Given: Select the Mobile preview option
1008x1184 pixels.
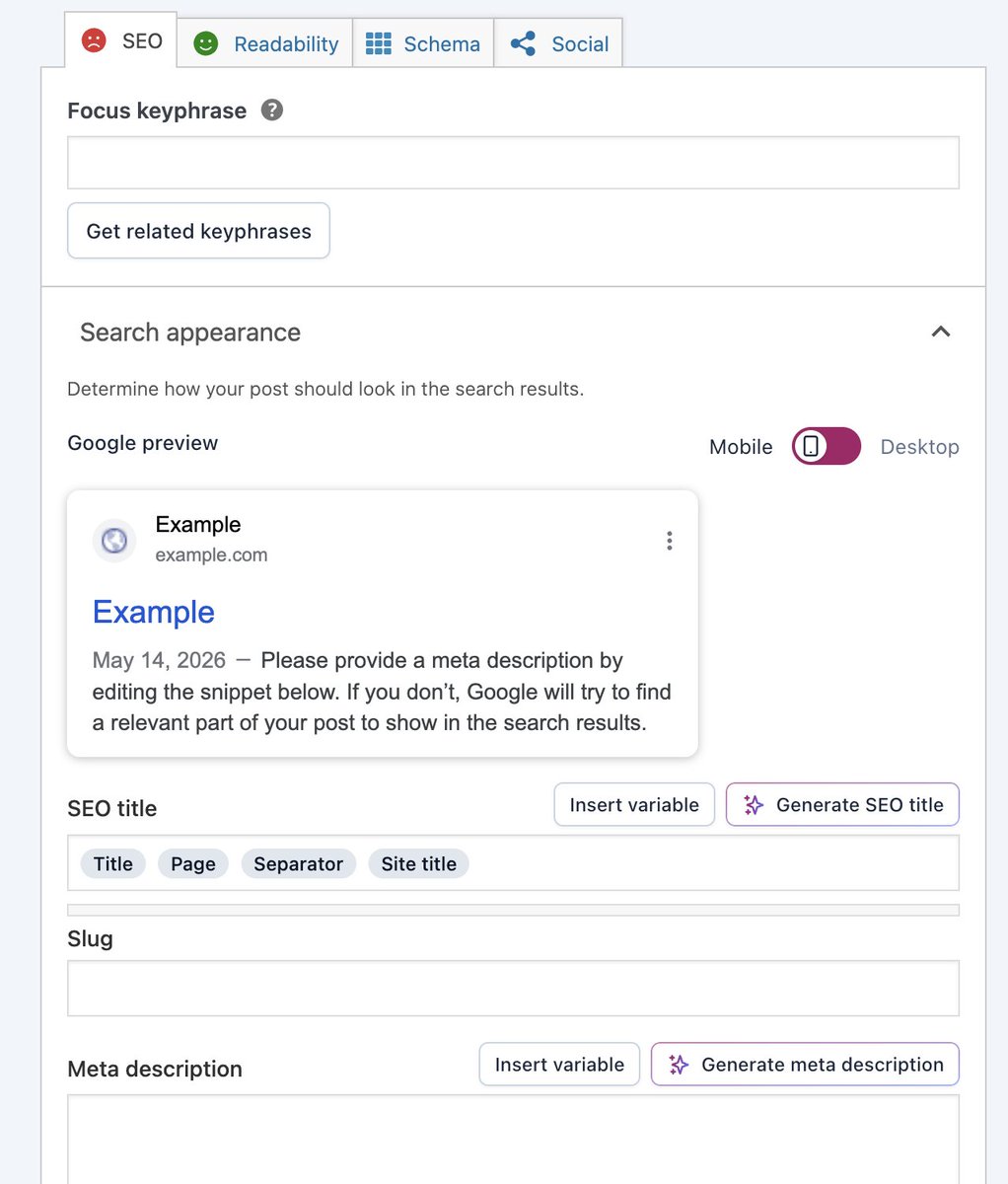Looking at the screenshot, I should coord(741,447).
